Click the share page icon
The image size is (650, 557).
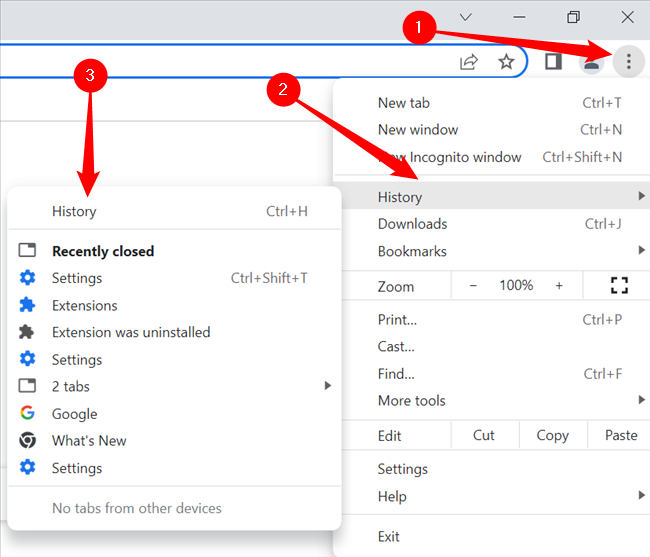pyautogui.click(x=469, y=62)
